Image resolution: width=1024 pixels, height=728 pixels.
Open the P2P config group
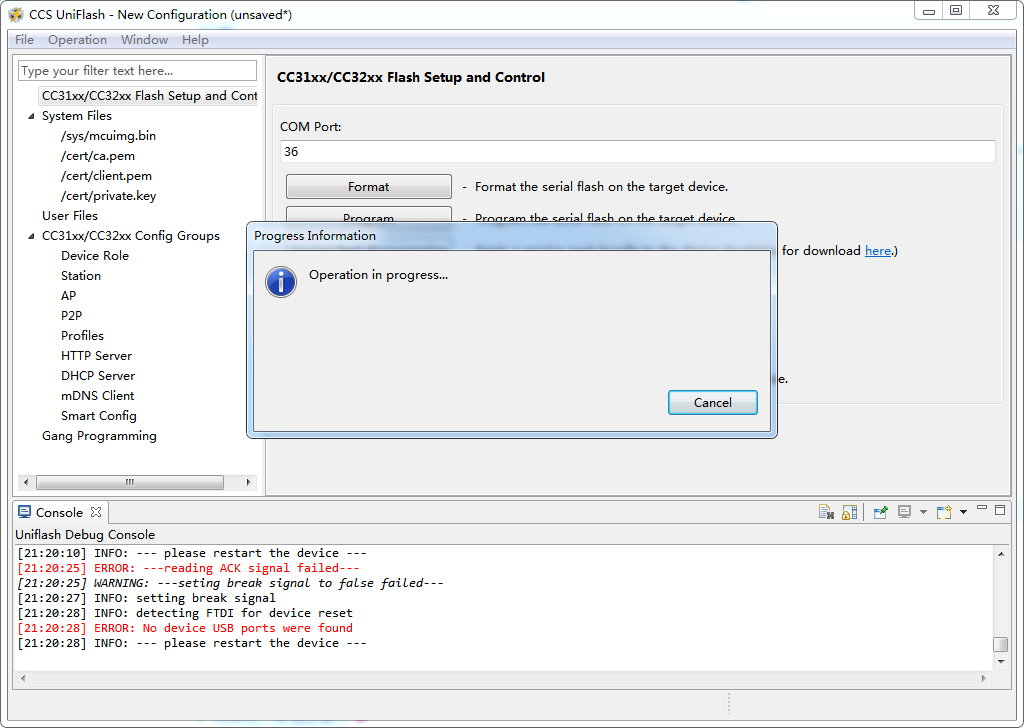(71, 316)
